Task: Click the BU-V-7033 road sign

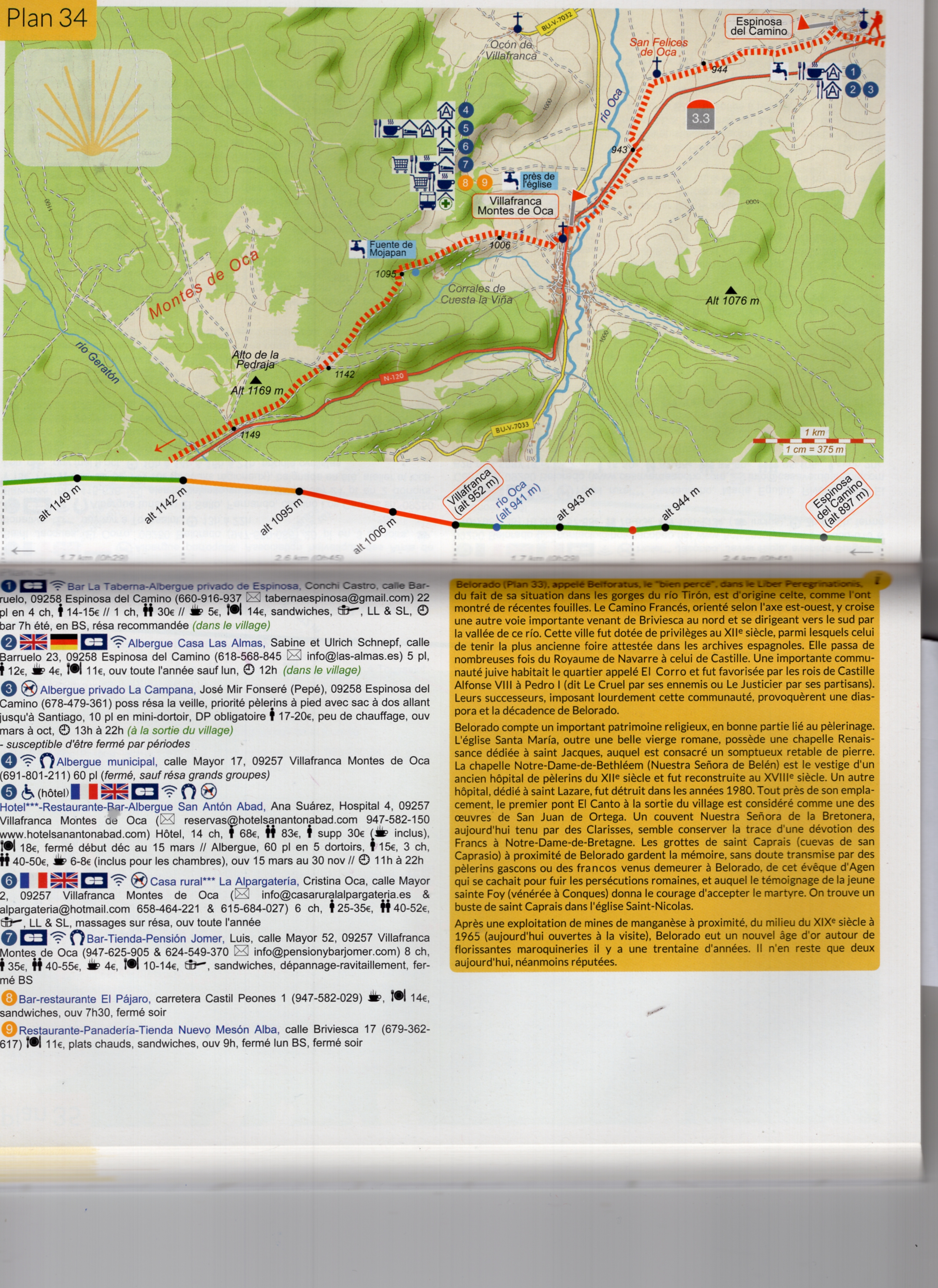Action: tap(512, 428)
